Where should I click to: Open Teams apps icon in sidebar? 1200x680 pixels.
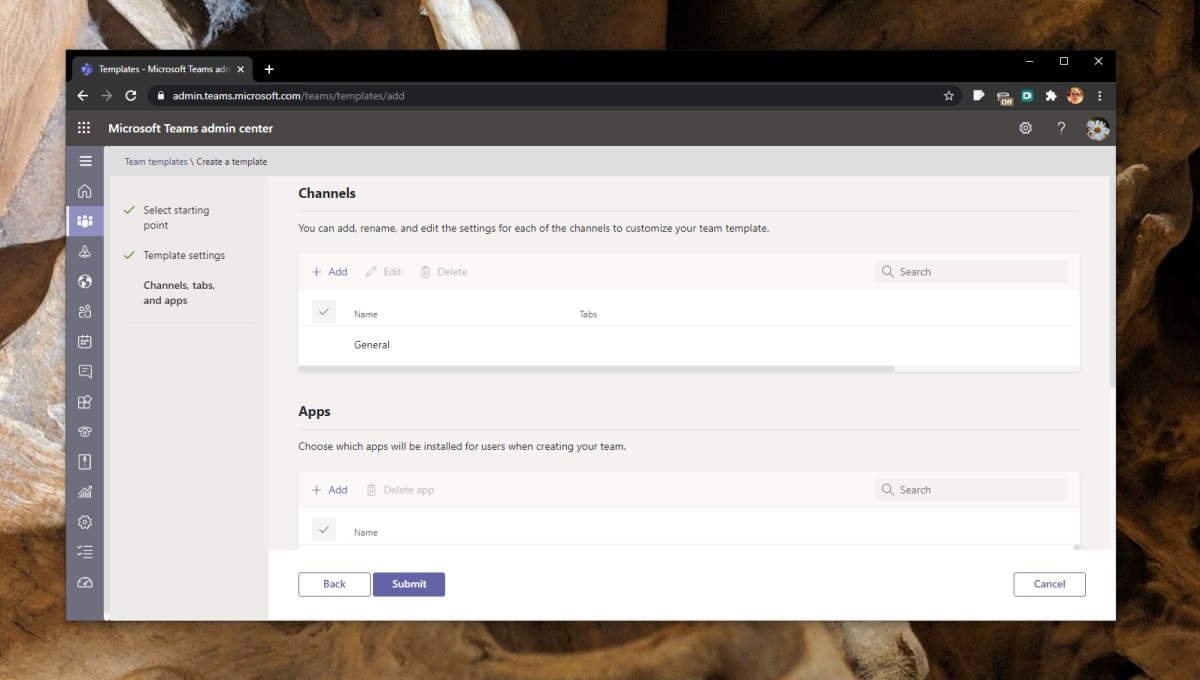[x=85, y=402]
